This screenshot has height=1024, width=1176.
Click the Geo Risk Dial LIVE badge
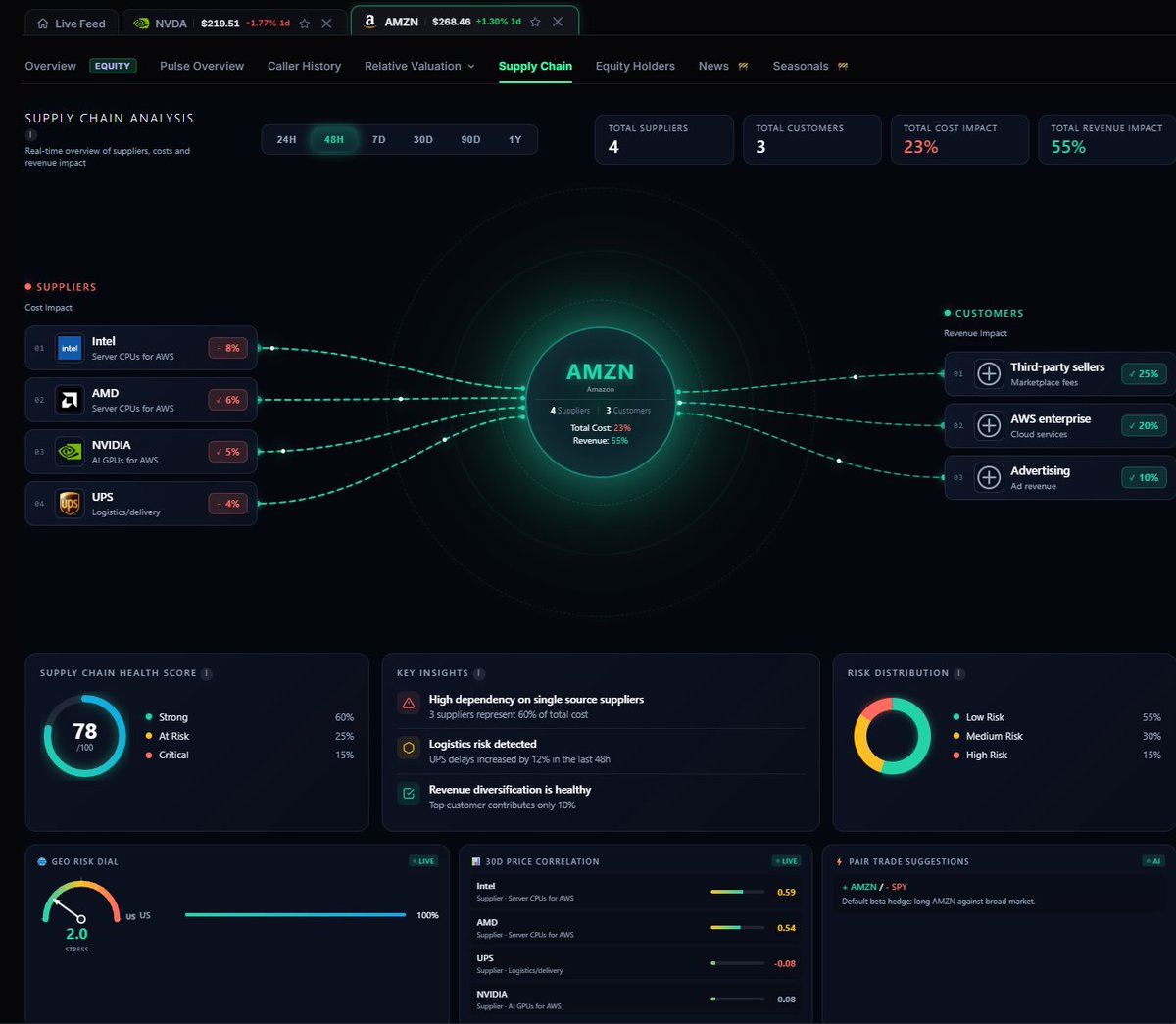click(423, 861)
